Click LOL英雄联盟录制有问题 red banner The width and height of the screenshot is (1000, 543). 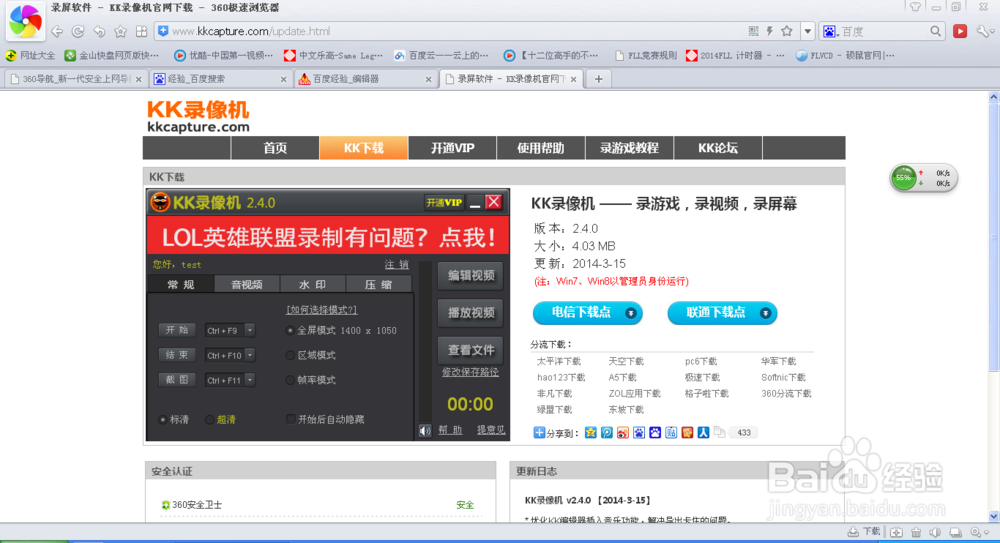pos(328,237)
